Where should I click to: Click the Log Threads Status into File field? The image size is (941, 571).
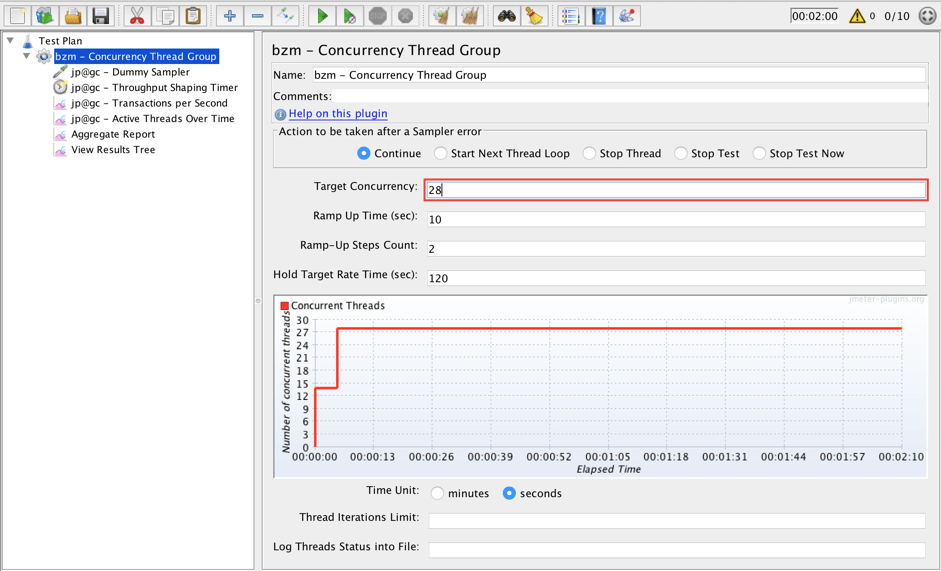(x=677, y=550)
